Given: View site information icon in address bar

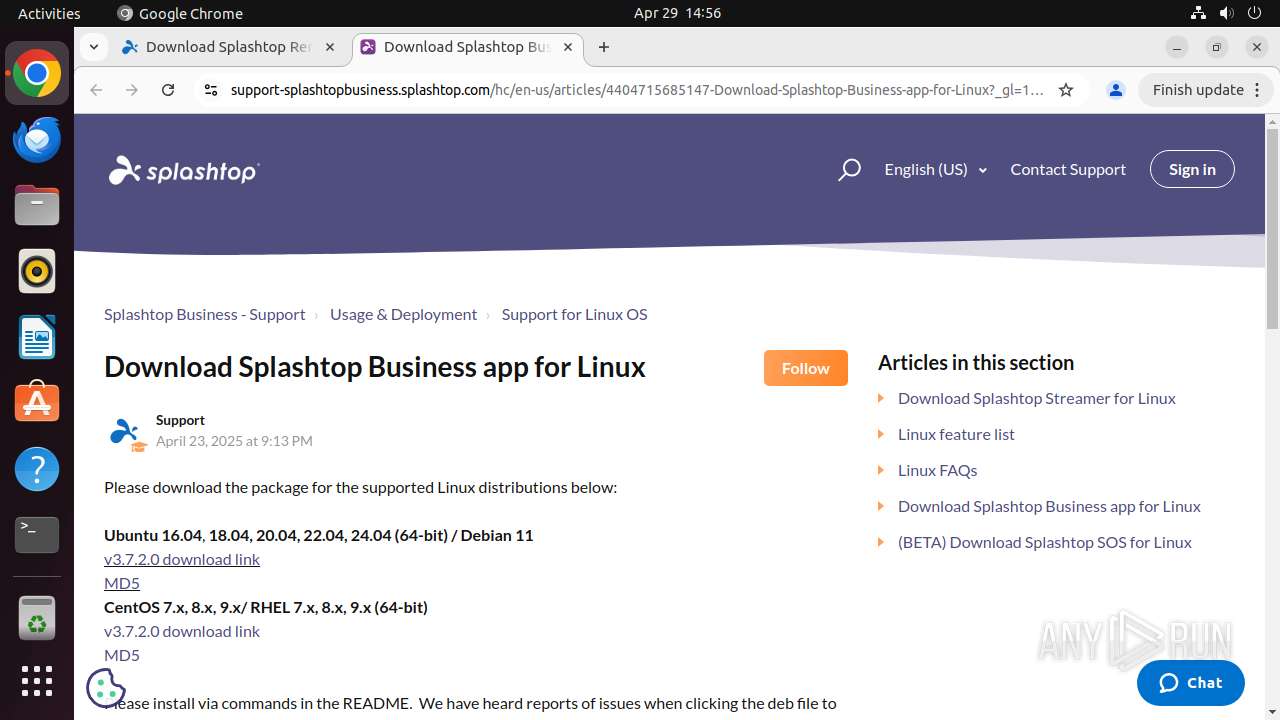Looking at the screenshot, I should pyautogui.click(x=210, y=90).
